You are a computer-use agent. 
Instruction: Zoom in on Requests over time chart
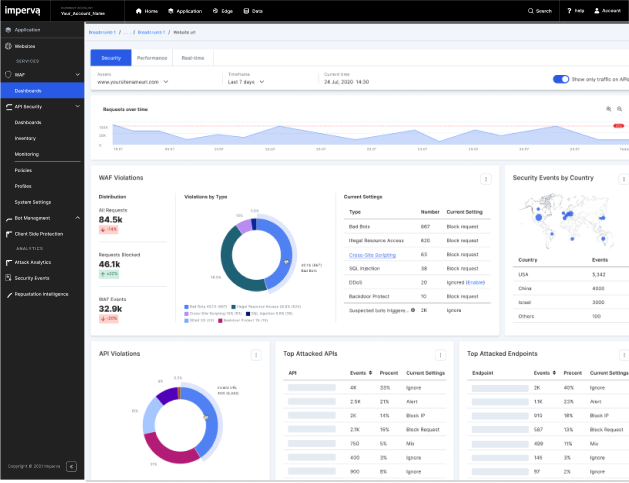607,108
